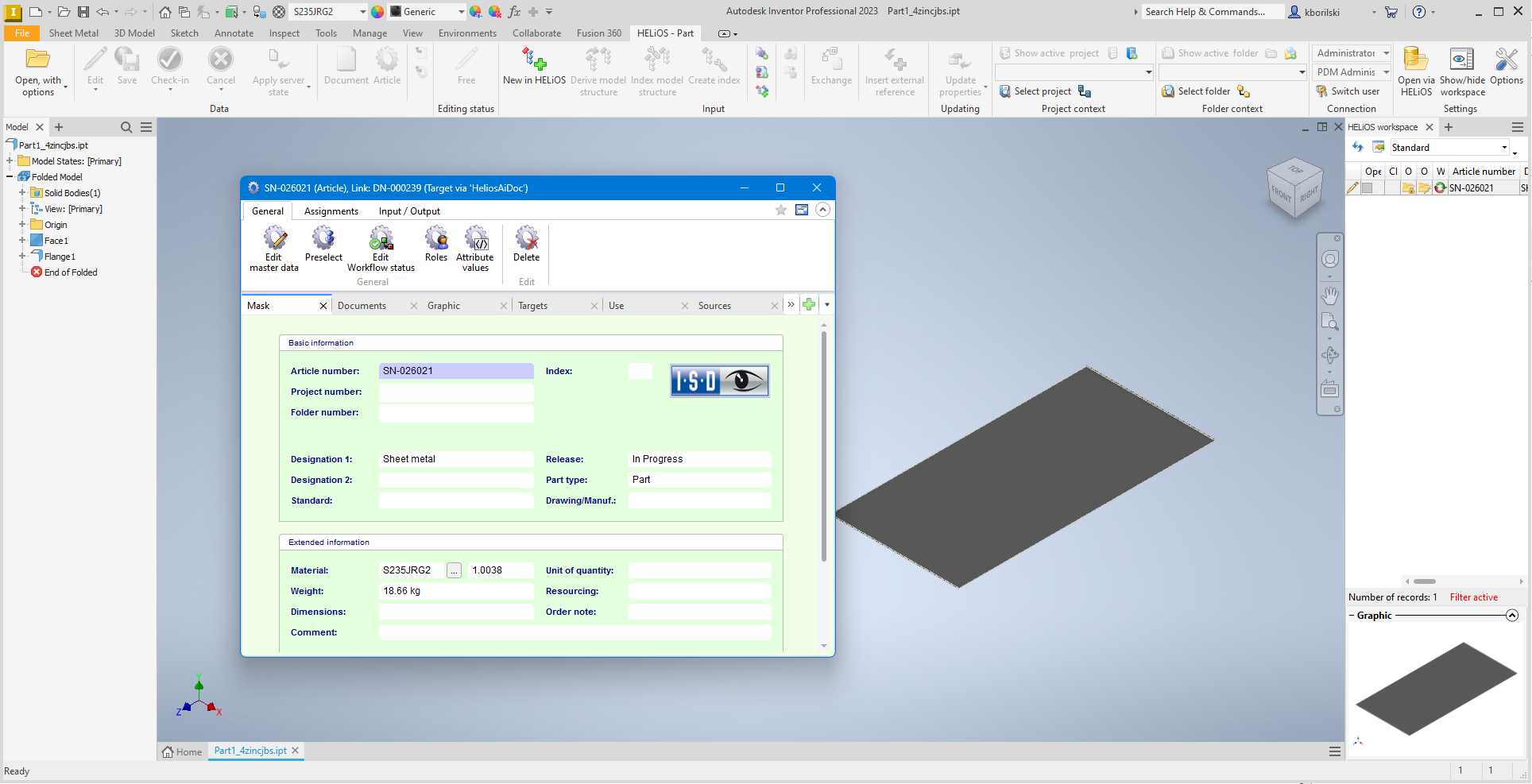This screenshot has height=784, width=1532.
Task: Click Designation 1 field Sheet metal
Action: pos(456,459)
